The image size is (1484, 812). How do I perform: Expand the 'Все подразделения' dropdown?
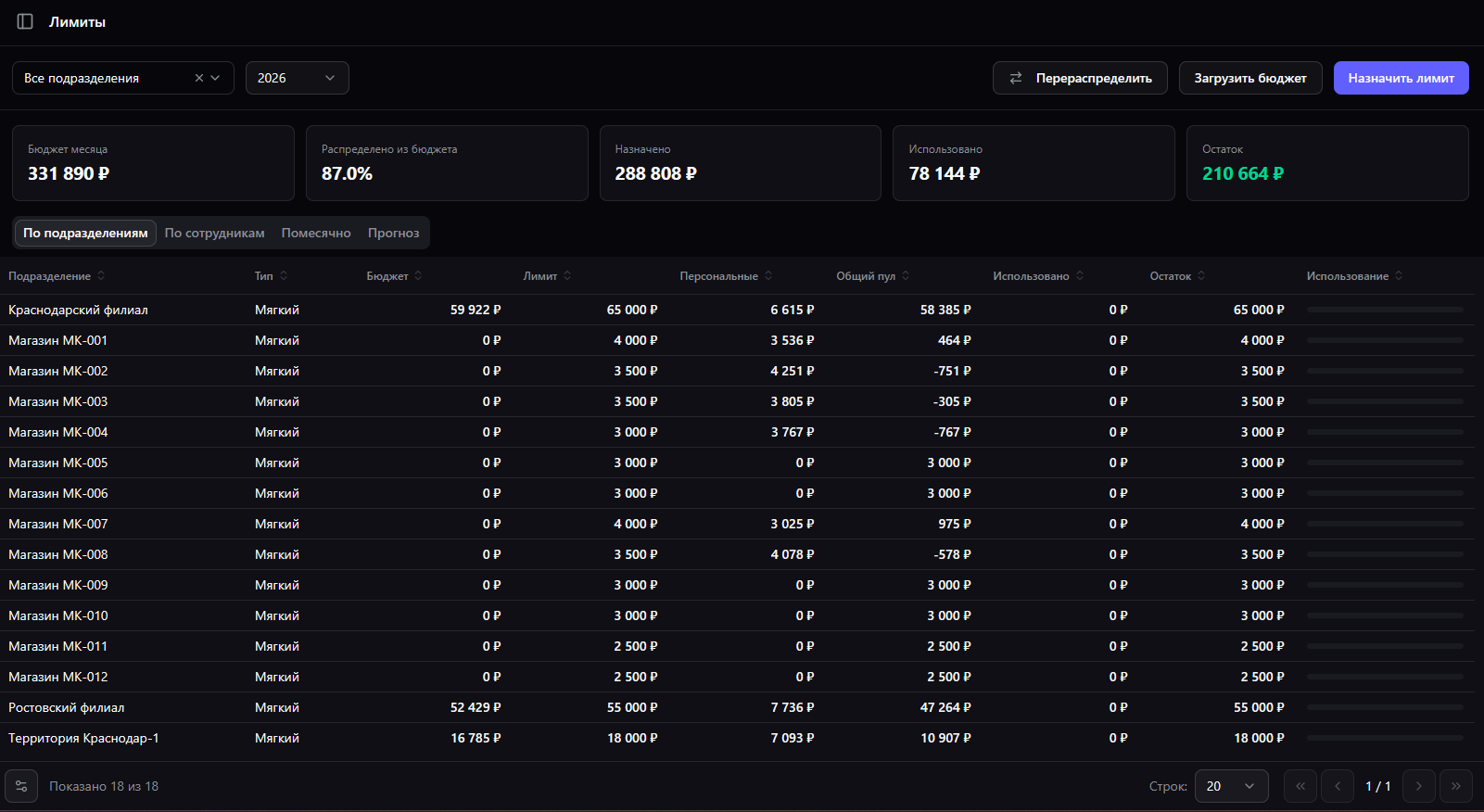pos(216,78)
